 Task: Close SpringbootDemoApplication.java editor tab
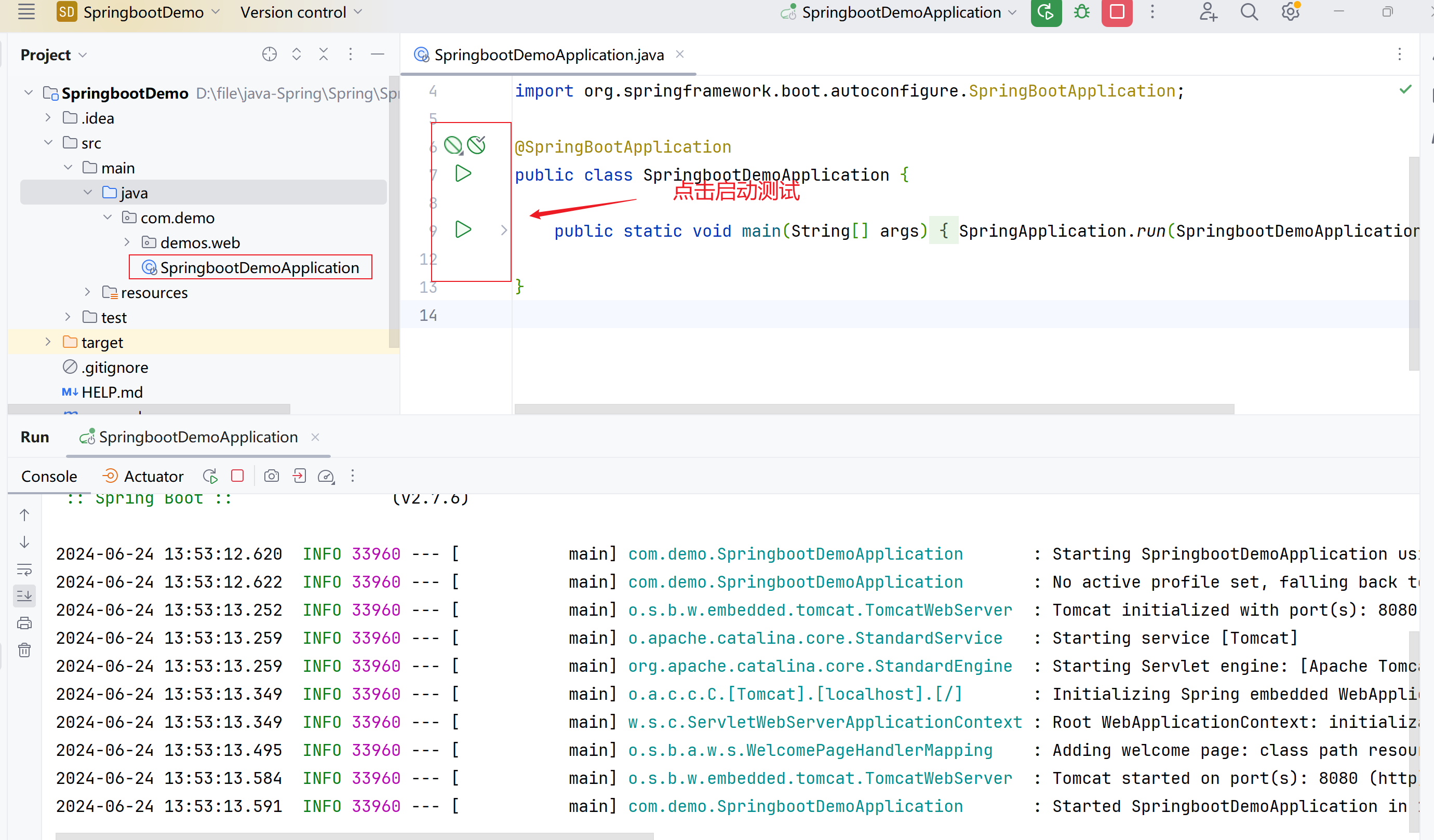point(679,55)
